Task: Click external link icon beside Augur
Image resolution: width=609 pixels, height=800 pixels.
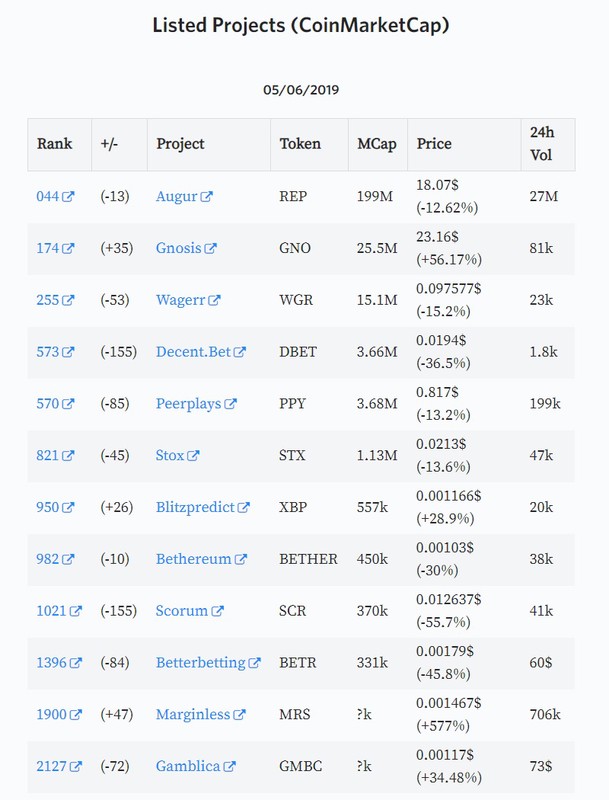Action: [206, 197]
